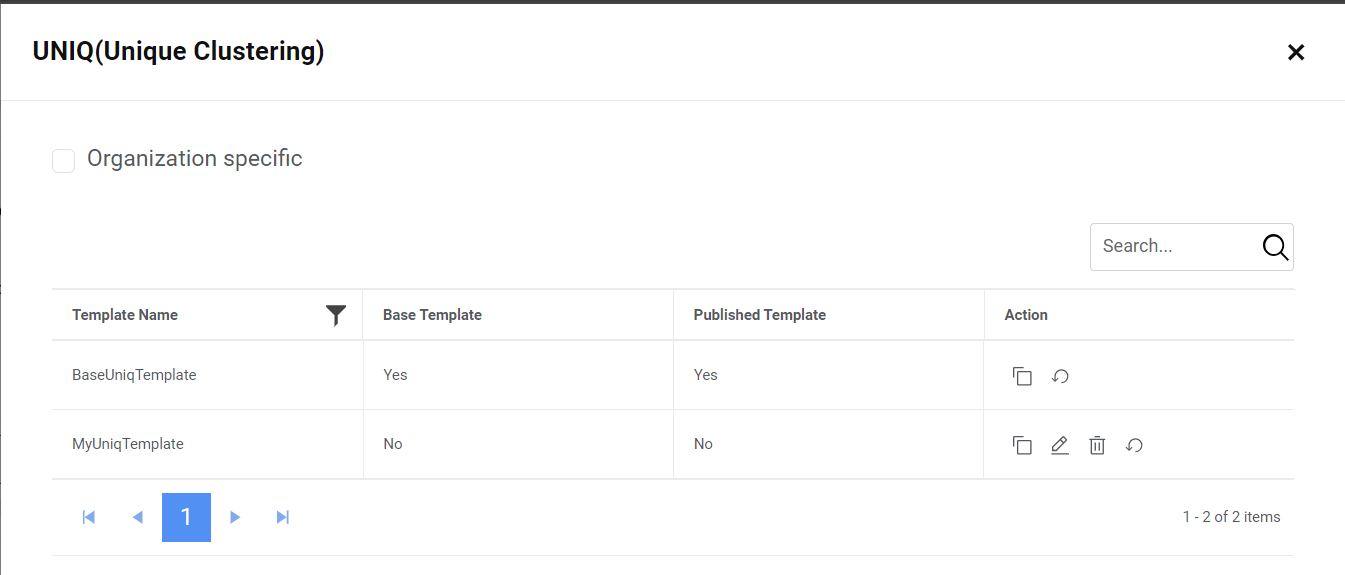Duplicate the MyUniqTemplate template
This screenshot has width=1345, height=575.
pyautogui.click(x=1022, y=445)
